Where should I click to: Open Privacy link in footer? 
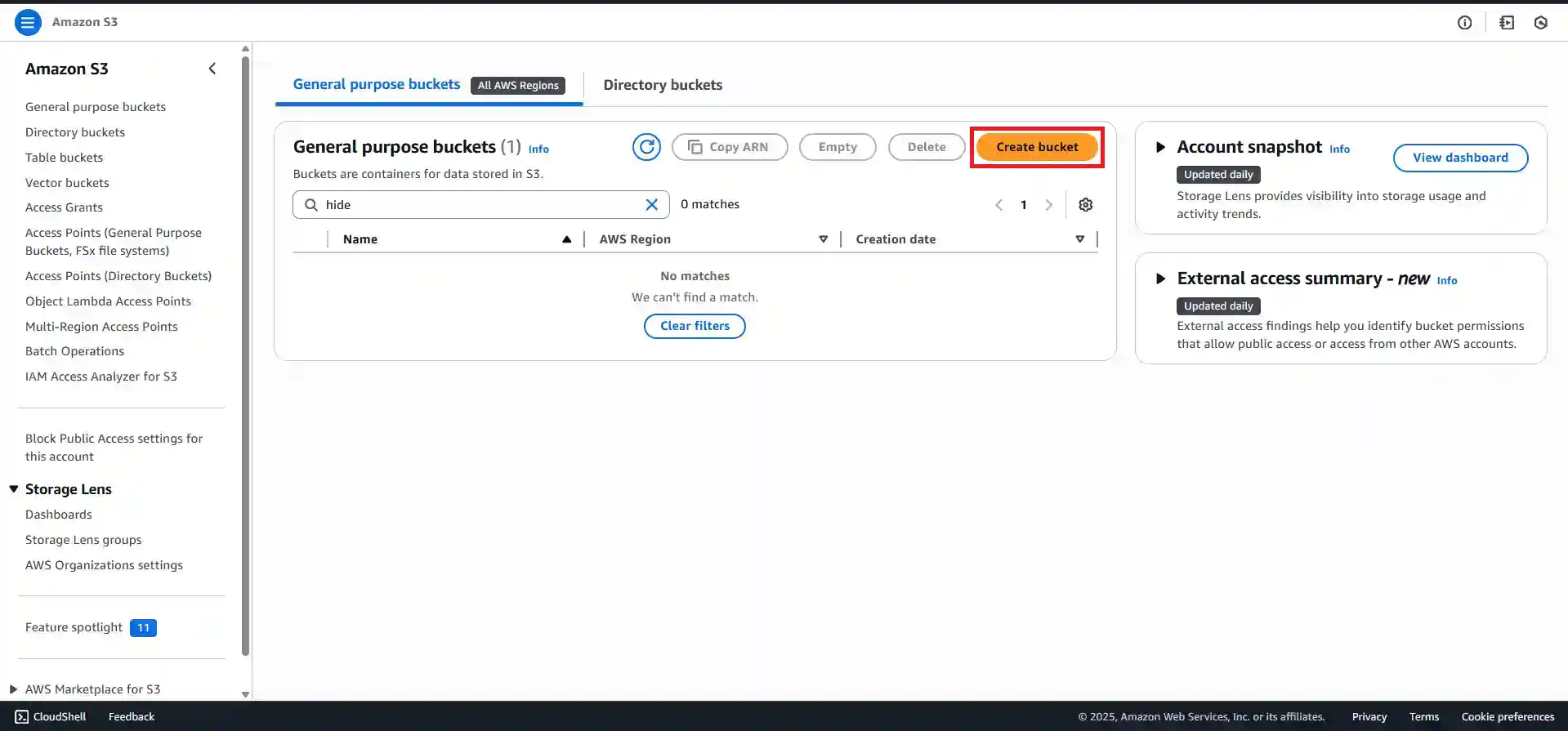point(1369,716)
